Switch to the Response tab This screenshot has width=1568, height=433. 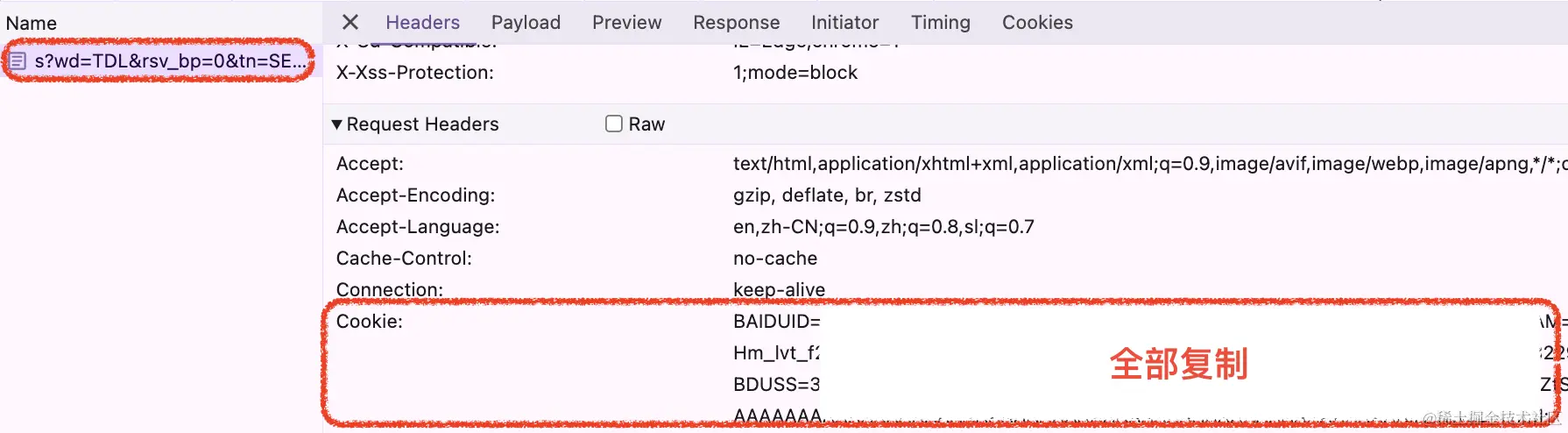(x=736, y=22)
